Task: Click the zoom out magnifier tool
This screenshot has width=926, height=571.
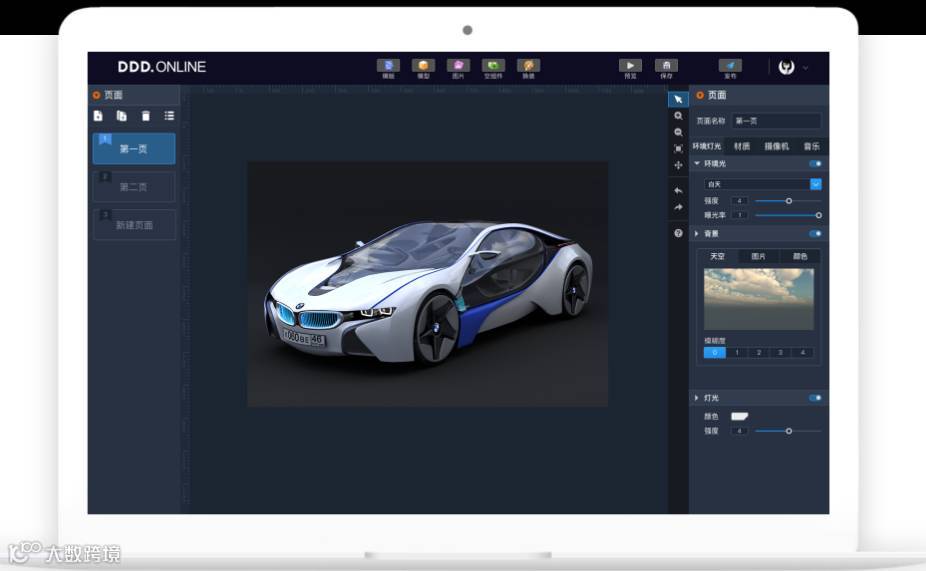Action: 678,132
